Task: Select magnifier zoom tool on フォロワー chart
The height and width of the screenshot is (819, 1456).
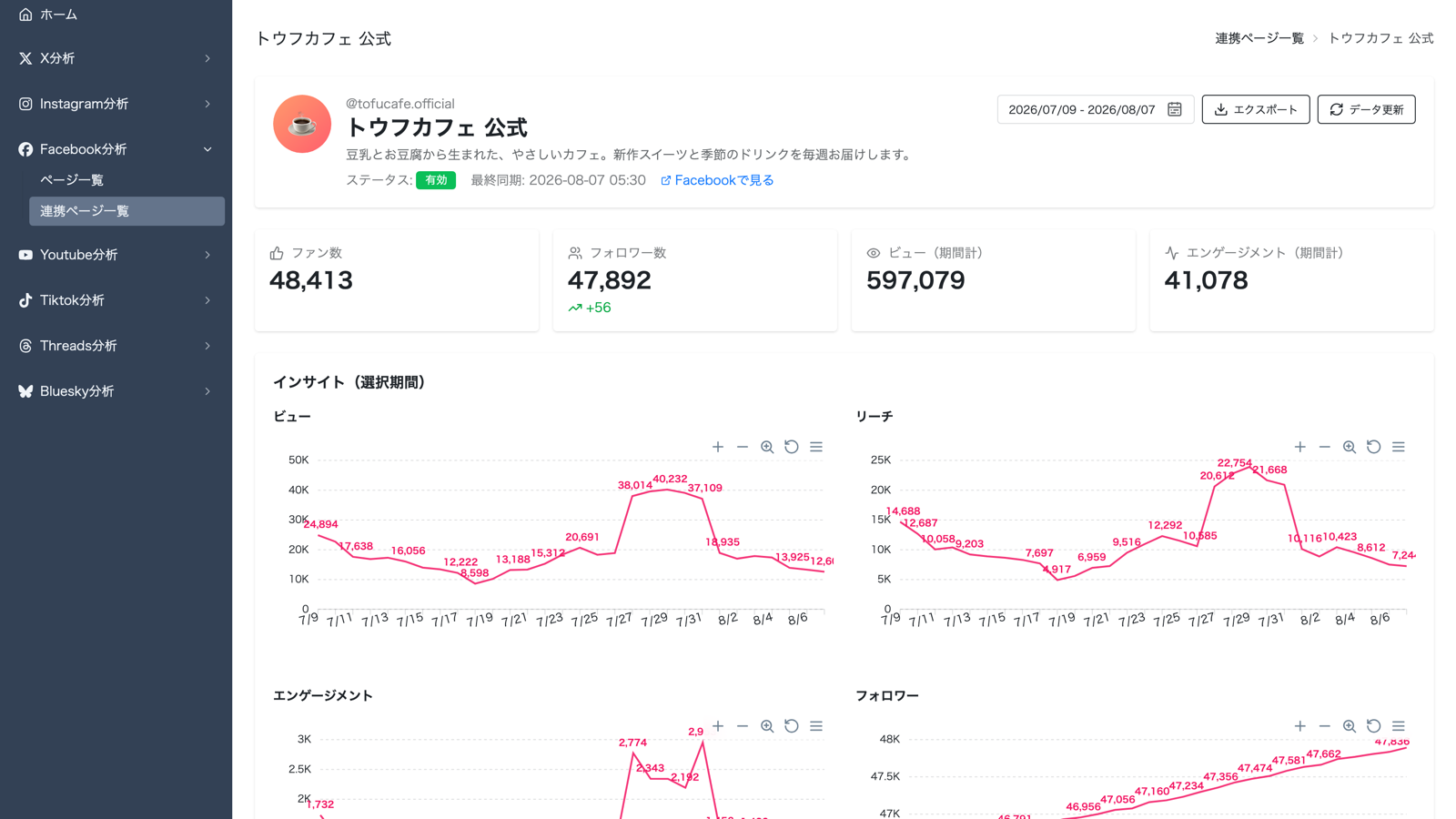Action: (x=1350, y=726)
